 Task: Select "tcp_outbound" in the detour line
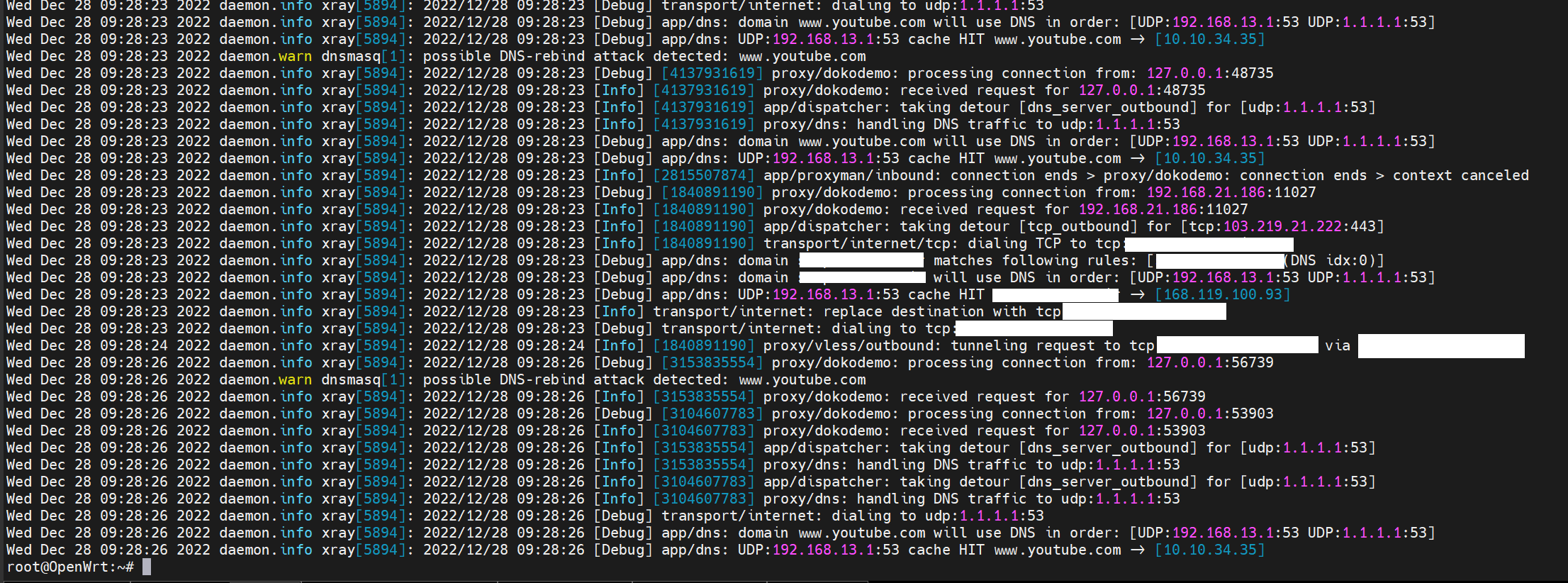pyautogui.click(x=1078, y=226)
